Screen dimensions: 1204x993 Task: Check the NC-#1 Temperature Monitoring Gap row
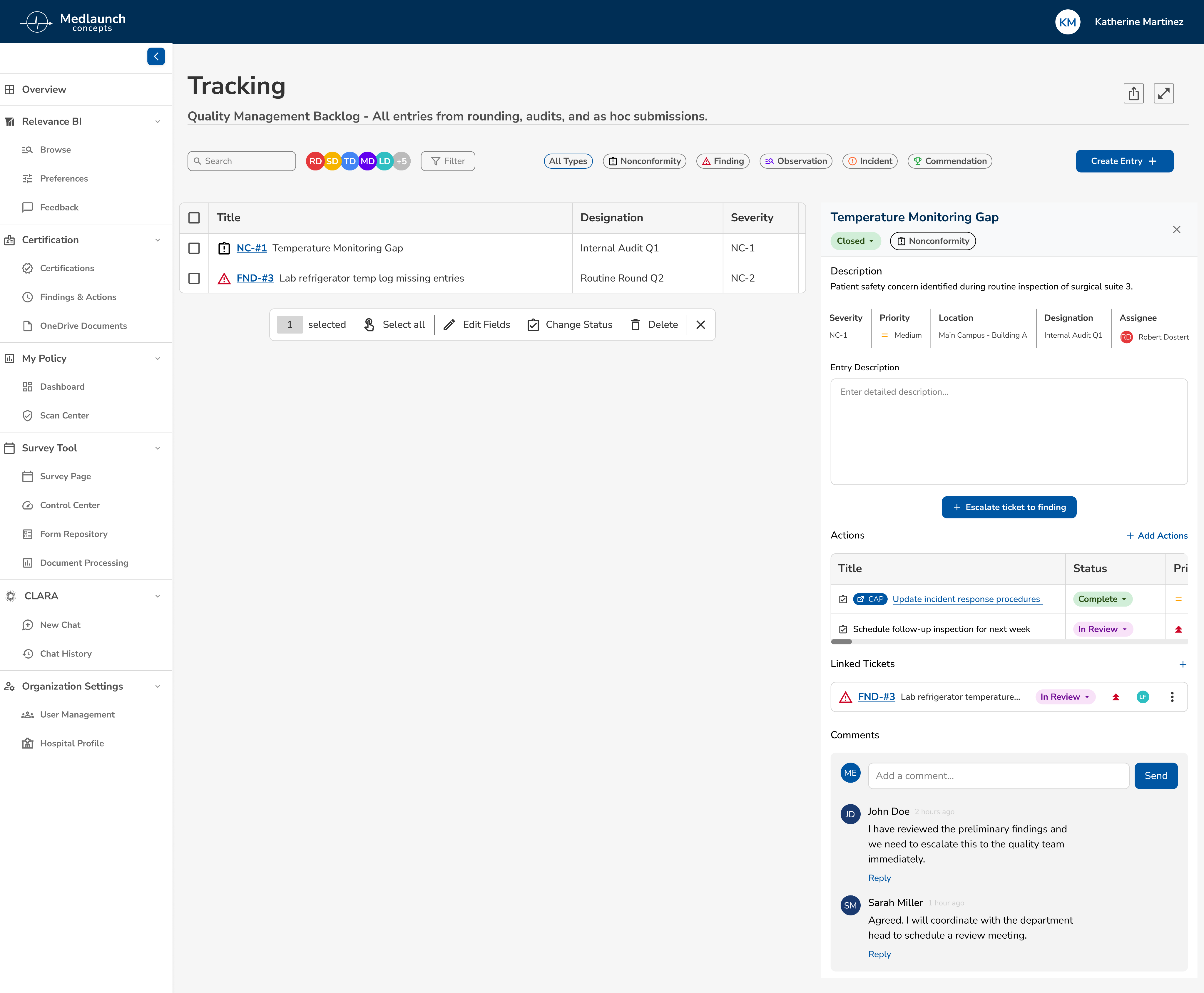194,248
